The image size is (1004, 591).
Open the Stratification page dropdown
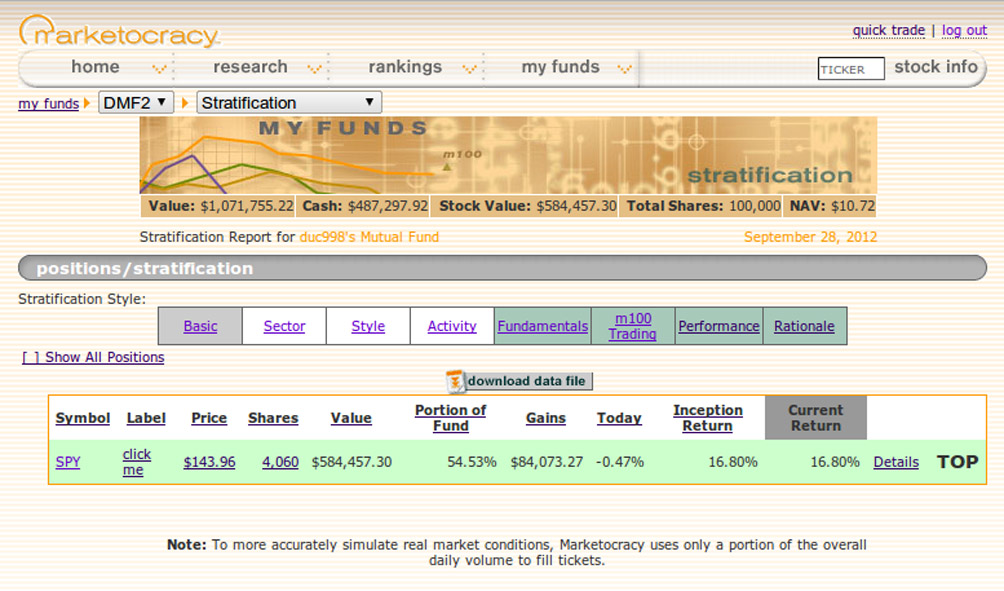pyautogui.click(x=289, y=102)
